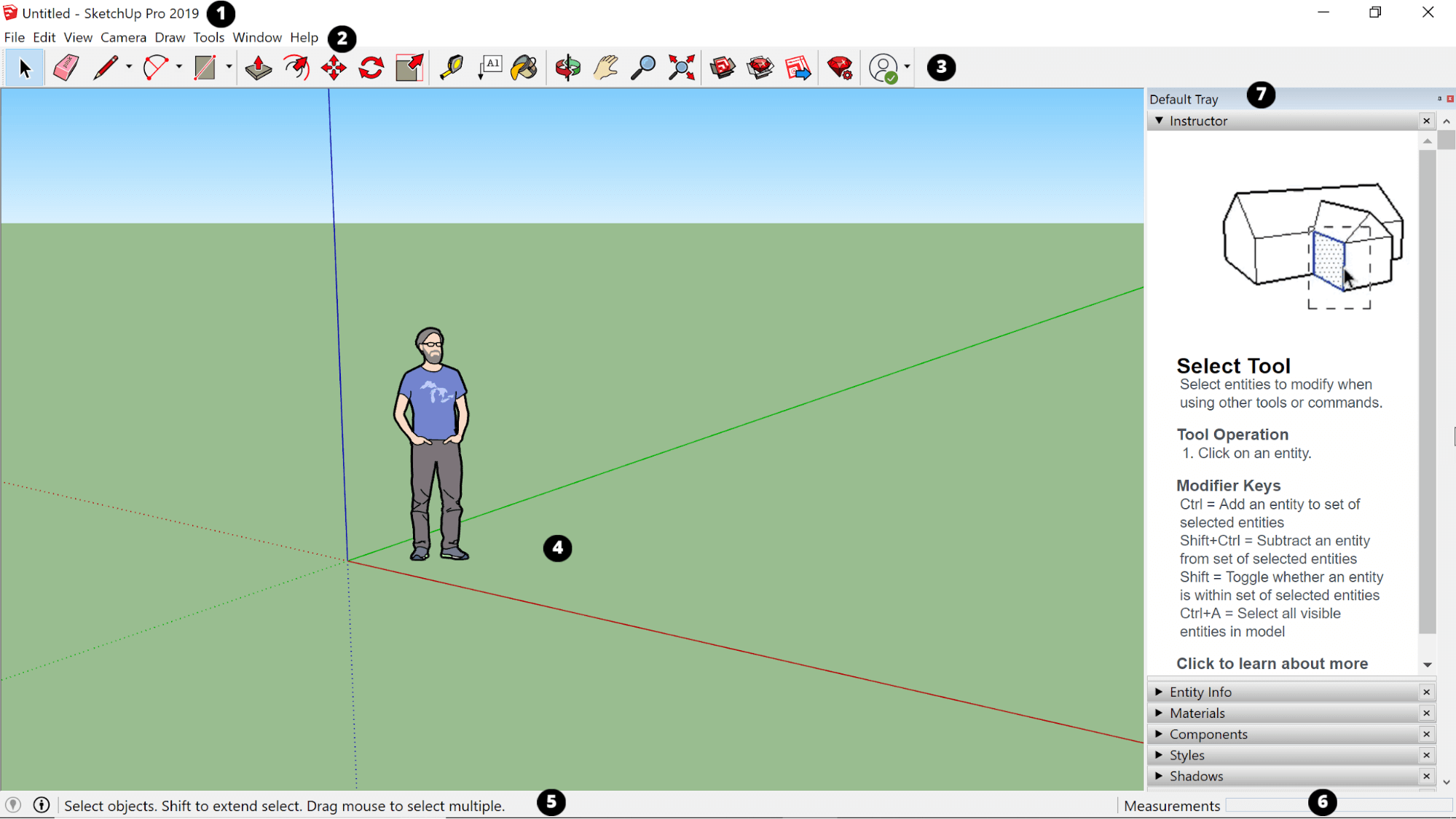1456x819 pixels.
Task: Expand the Materials panel
Action: tap(1160, 713)
